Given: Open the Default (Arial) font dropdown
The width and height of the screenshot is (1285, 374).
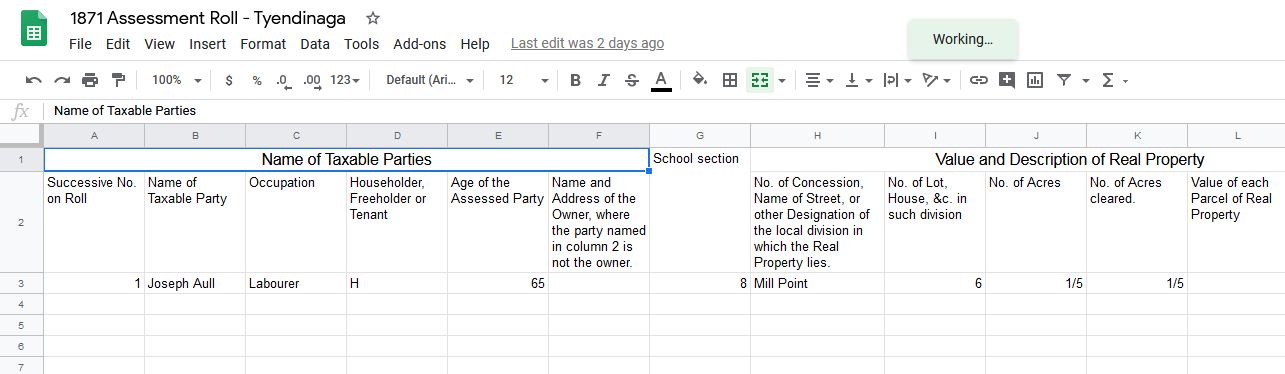Looking at the screenshot, I should (x=430, y=80).
